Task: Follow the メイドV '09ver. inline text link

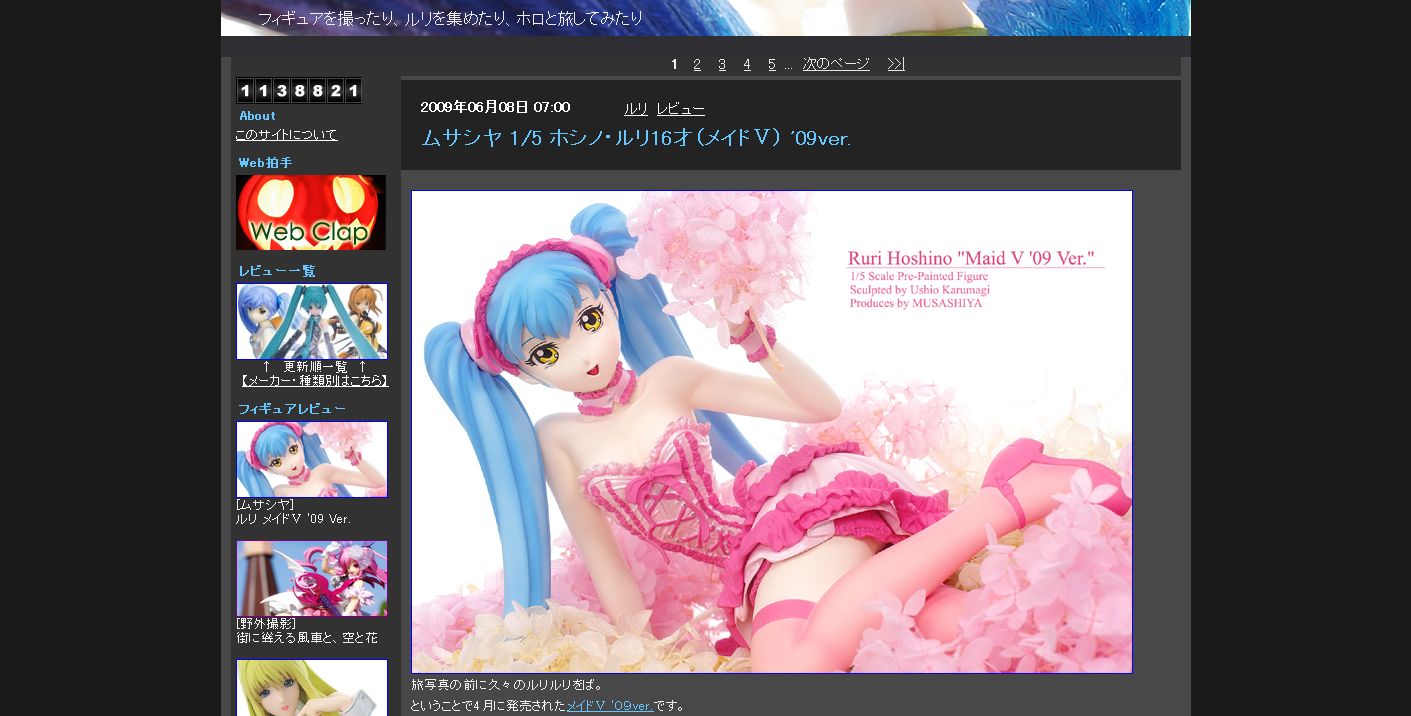Action: coord(610,706)
